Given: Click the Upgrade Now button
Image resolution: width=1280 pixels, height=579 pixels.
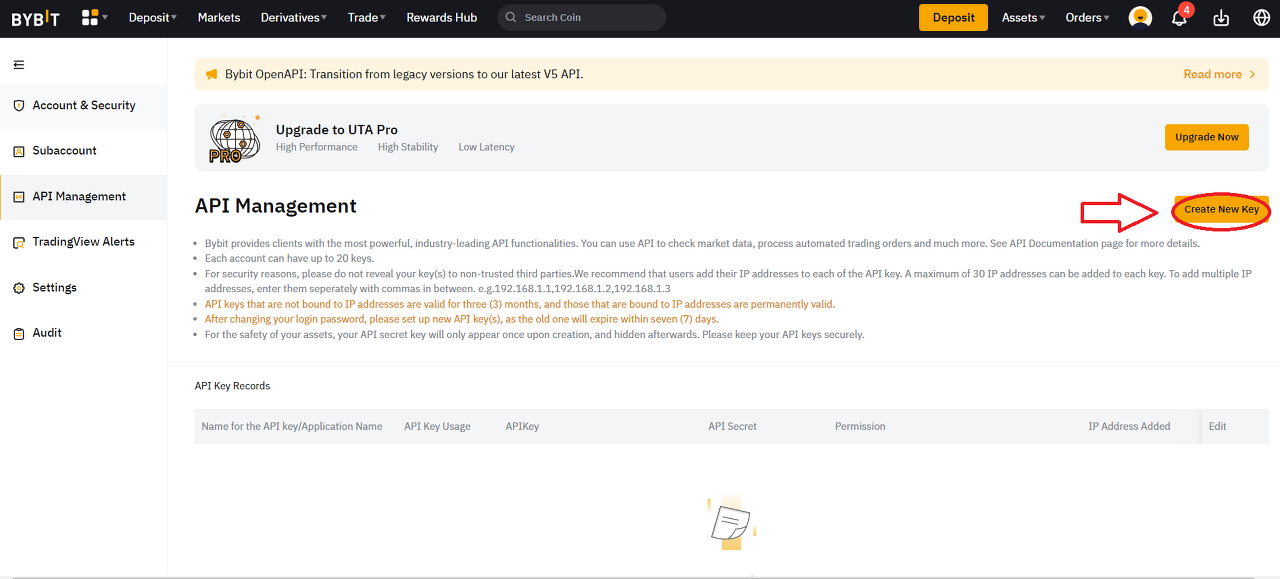Looking at the screenshot, I should [x=1207, y=137].
